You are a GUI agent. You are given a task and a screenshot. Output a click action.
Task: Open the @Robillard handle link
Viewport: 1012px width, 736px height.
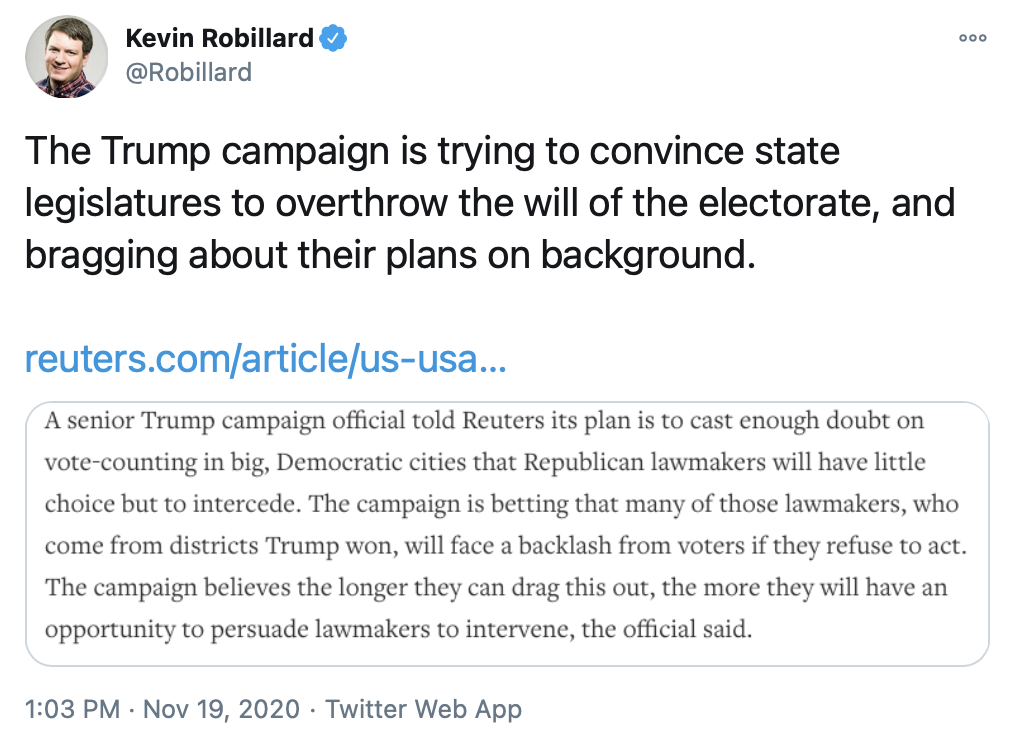click(188, 72)
